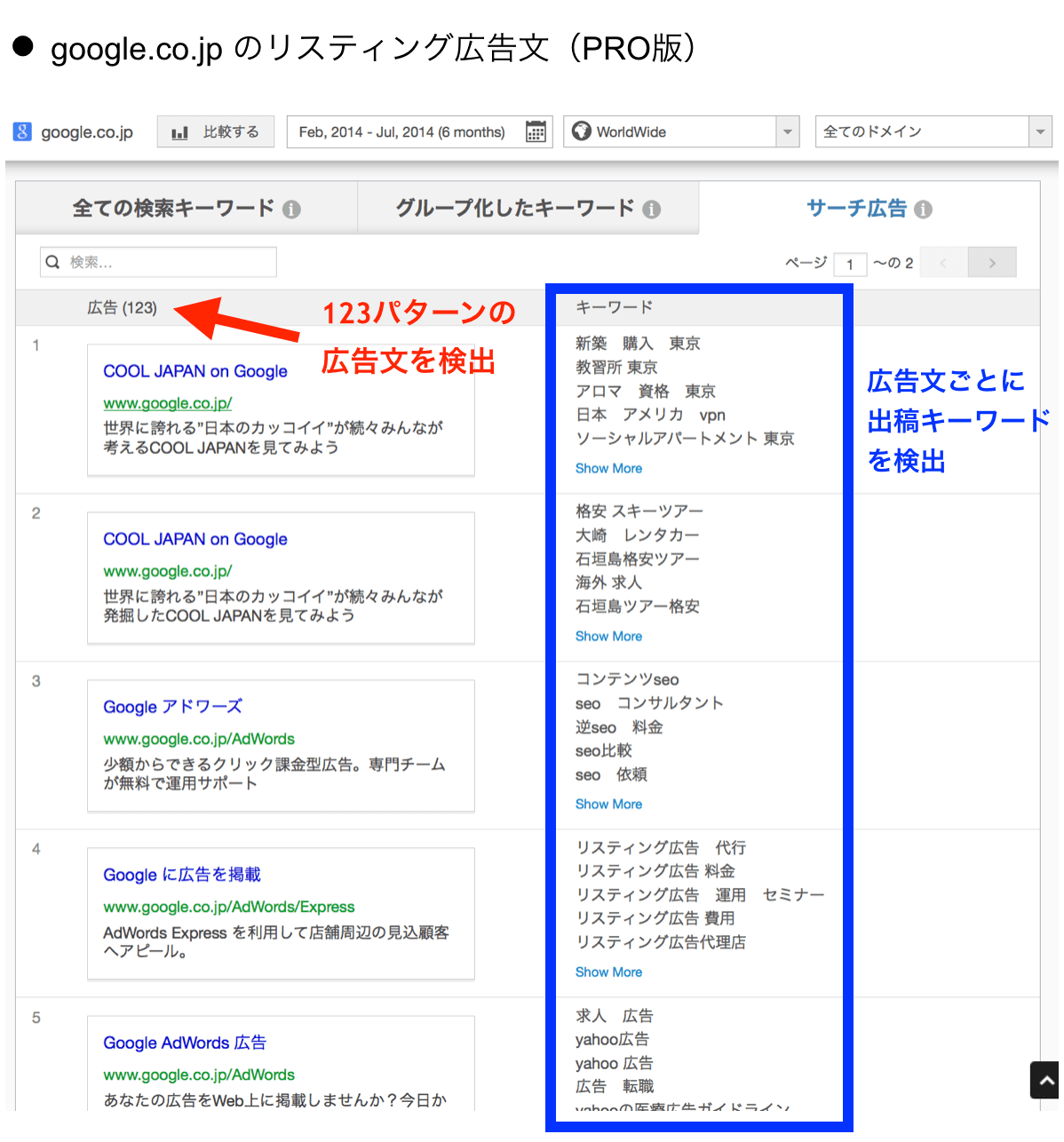Select keyword 広告 転職

point(614,1086)
